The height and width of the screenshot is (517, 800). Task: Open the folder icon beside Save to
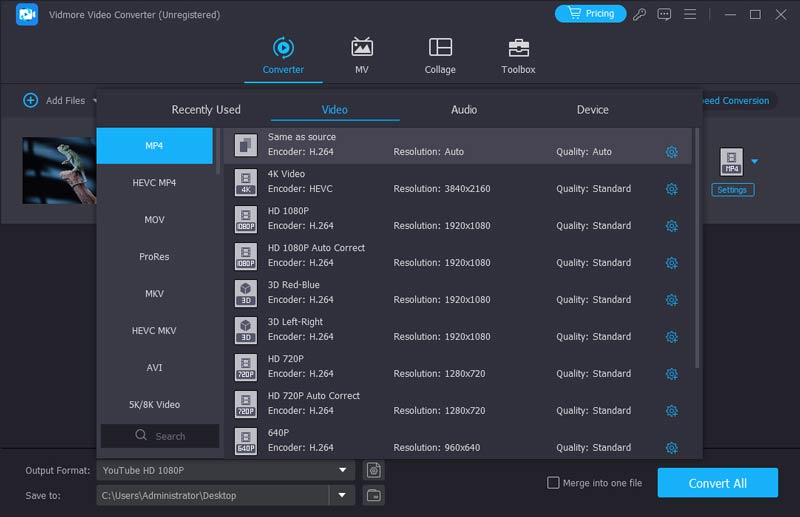373,495
